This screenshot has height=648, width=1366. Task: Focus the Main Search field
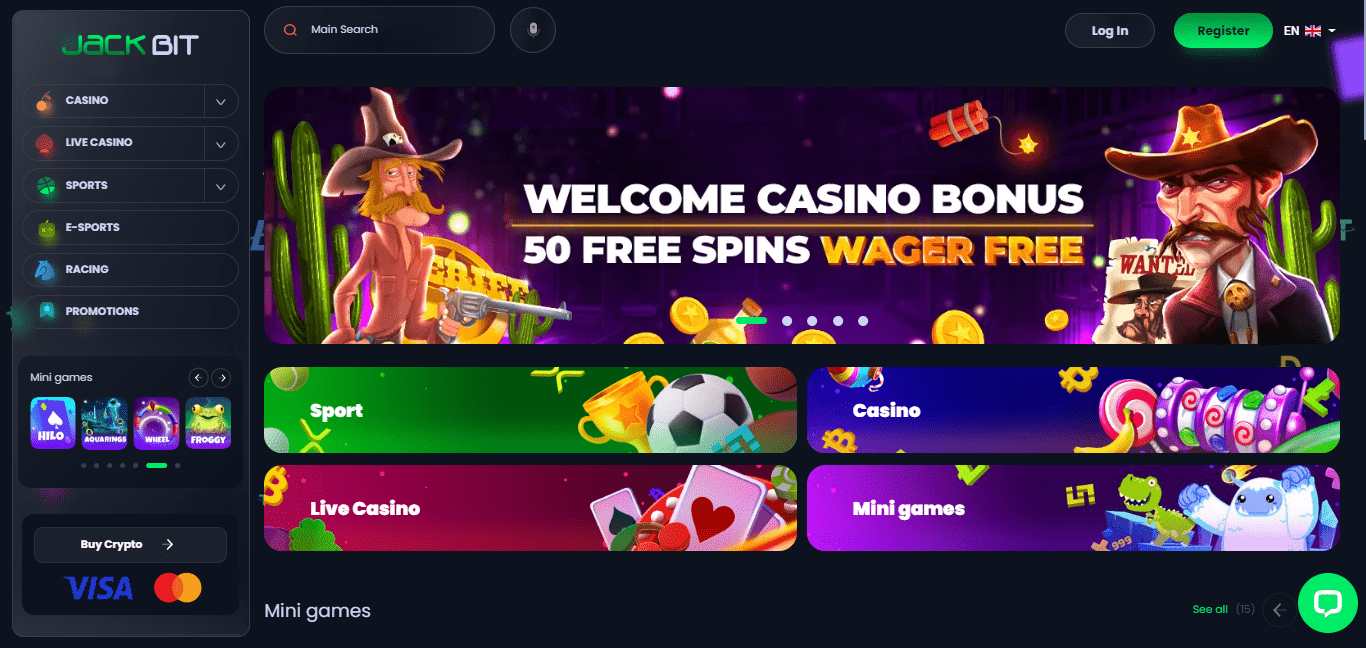tap(379, 30)
